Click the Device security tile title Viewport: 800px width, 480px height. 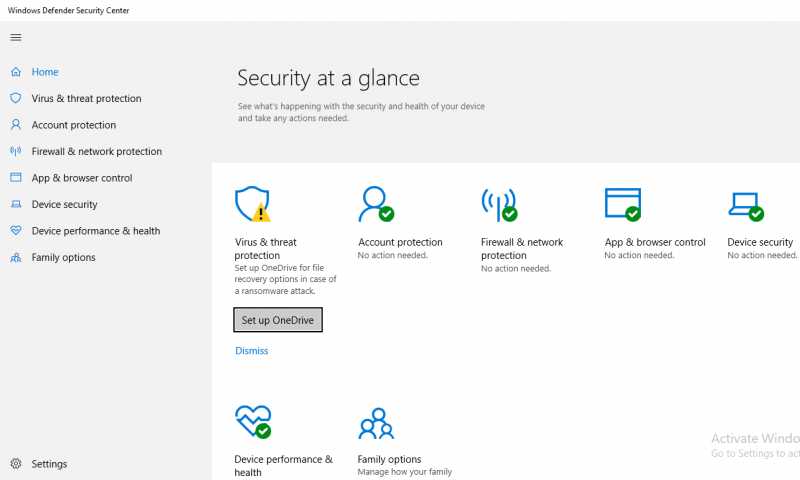pyautogui.click(x=760, y=242)
